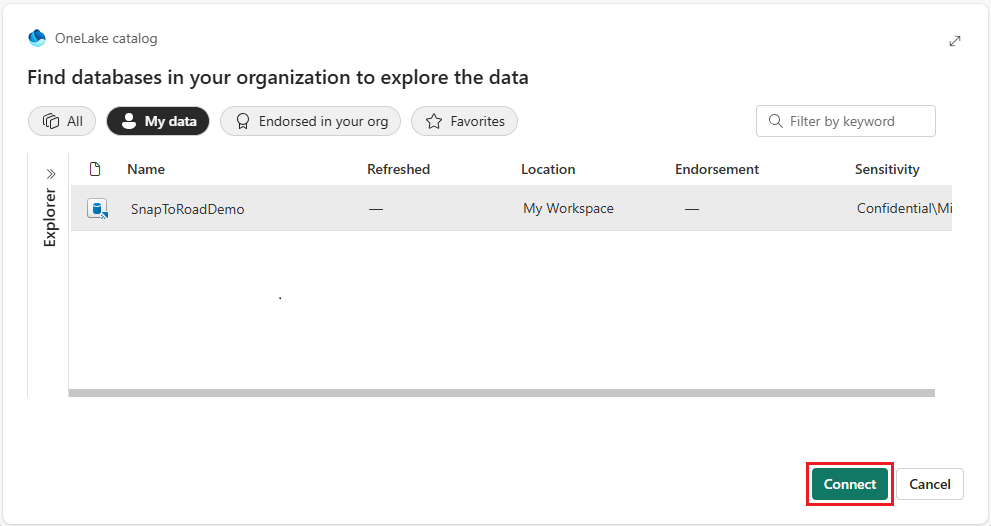Click the file type column header icon
991x526 pixels.
(95, 169)
